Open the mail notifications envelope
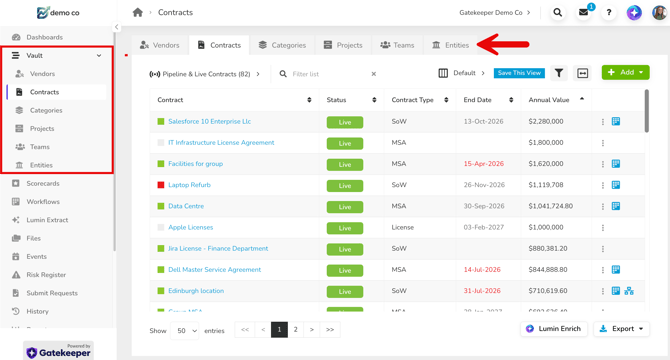 (583, 12)
